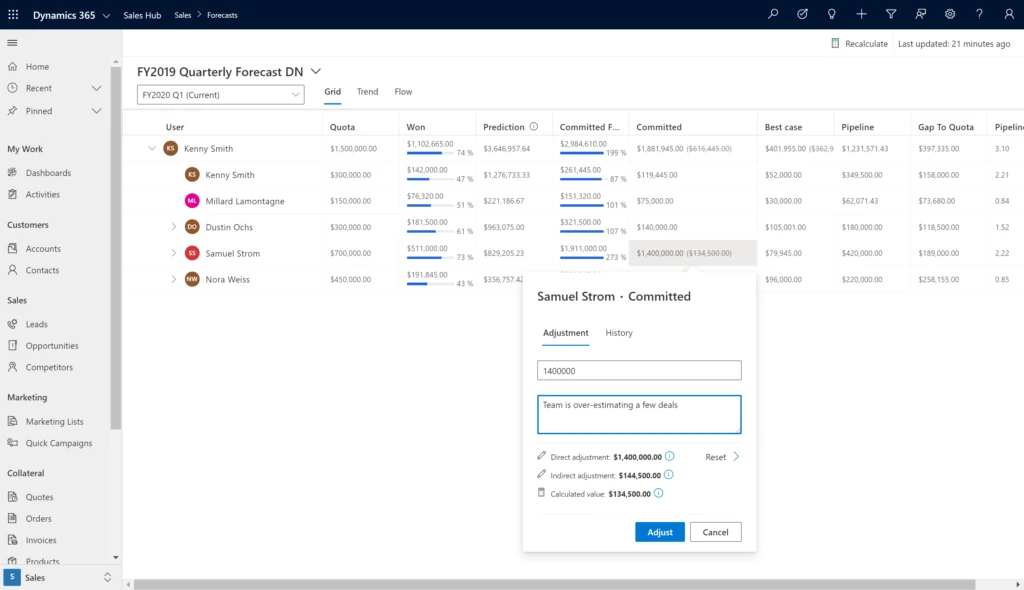Expand the Recent section in sidebar
Image resolution: width=1024 pixels, height=590 pixels.
(x=97, y=89)
